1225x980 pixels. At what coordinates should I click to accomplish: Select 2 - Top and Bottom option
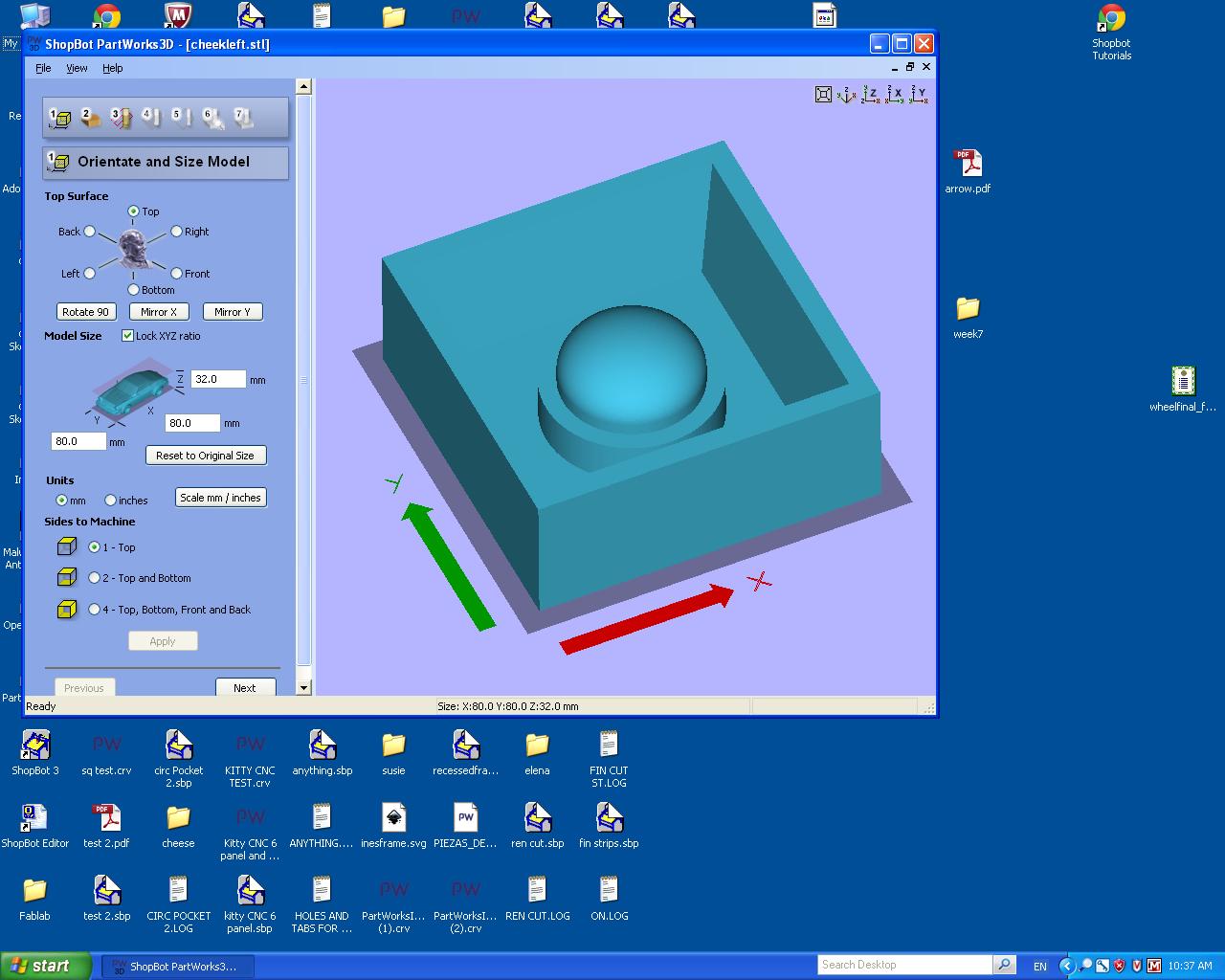[x=94, y=578]
